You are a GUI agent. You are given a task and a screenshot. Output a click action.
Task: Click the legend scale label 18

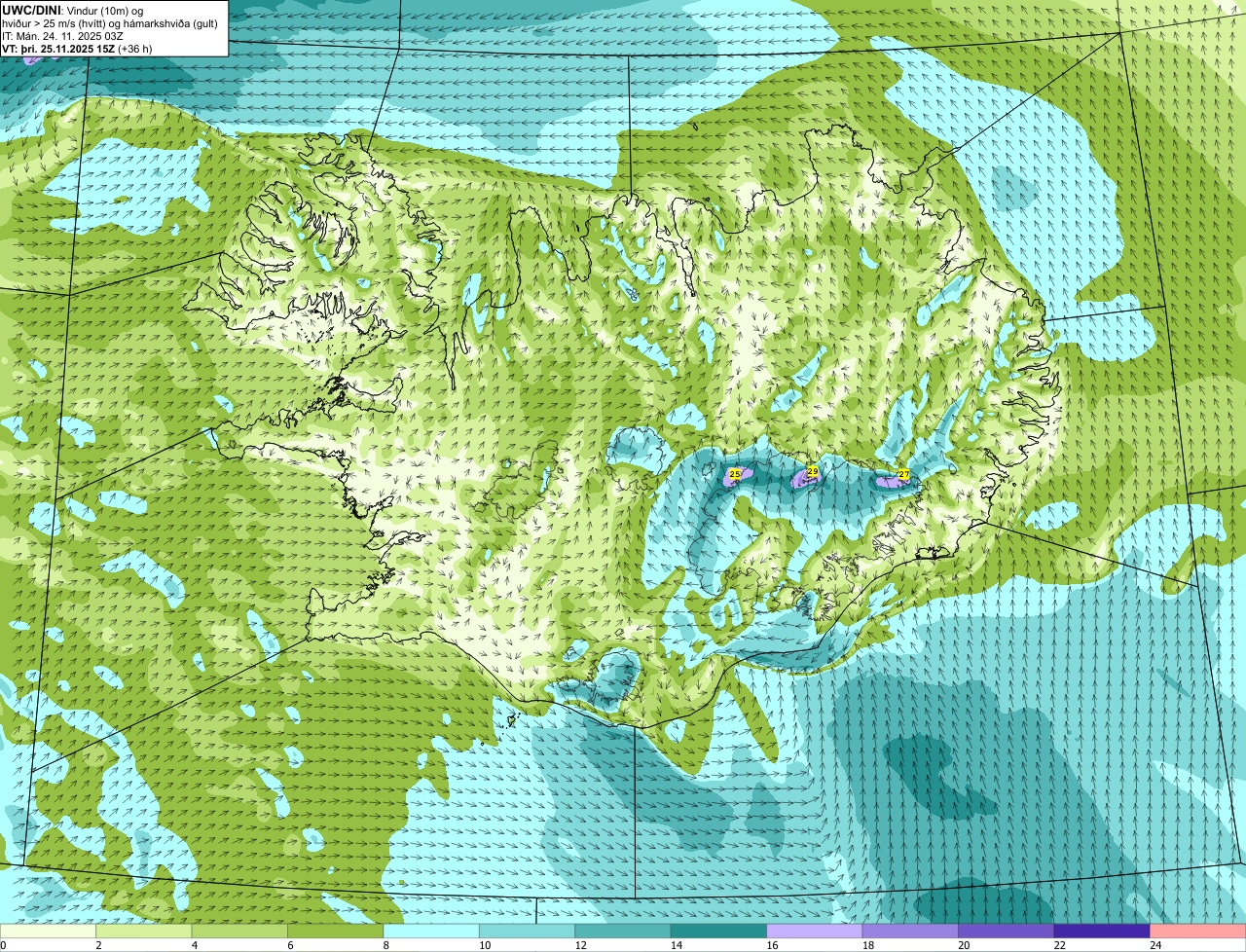(867, 945)
